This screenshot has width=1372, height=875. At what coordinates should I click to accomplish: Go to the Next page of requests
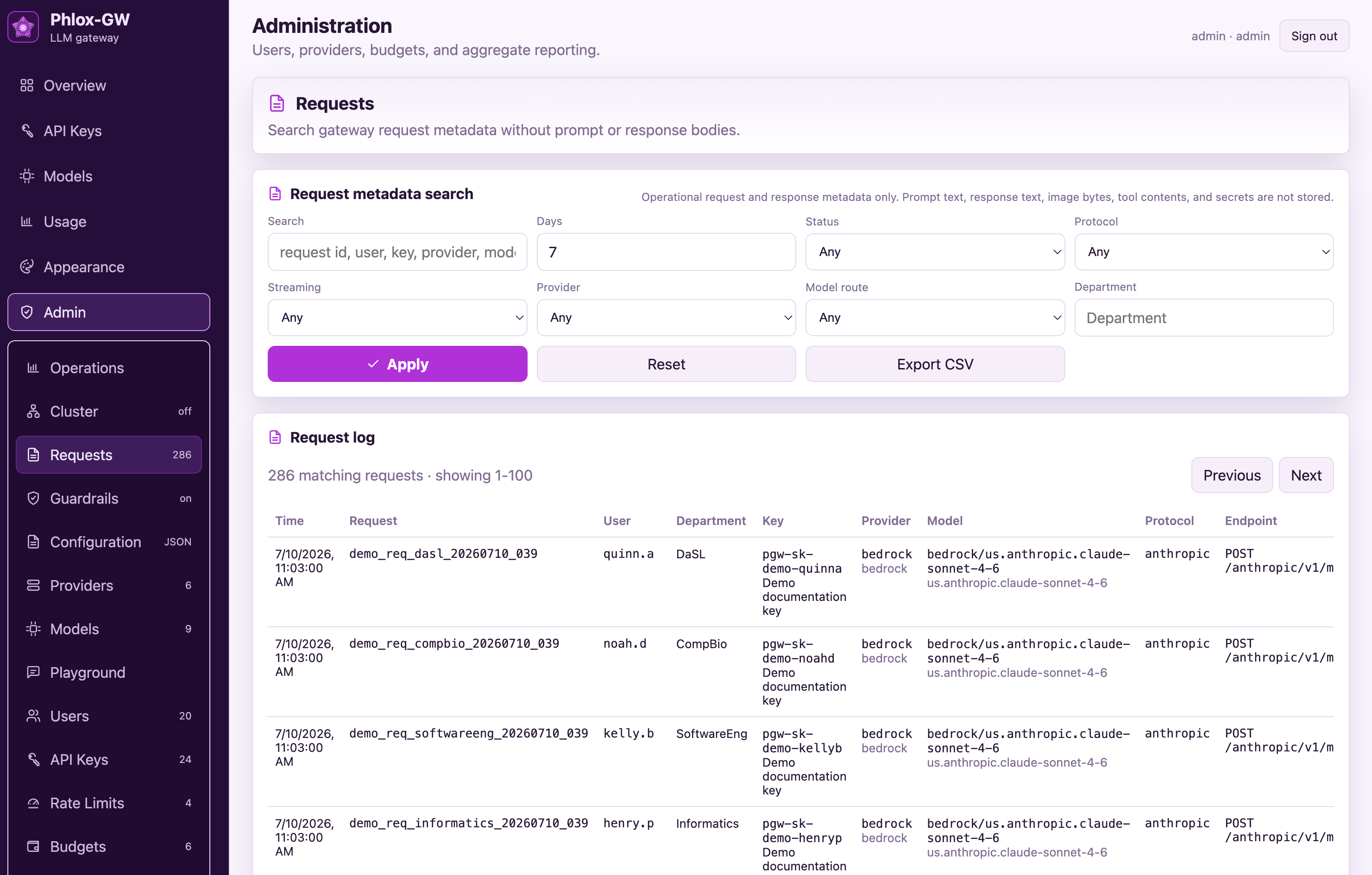point(1306,475)
